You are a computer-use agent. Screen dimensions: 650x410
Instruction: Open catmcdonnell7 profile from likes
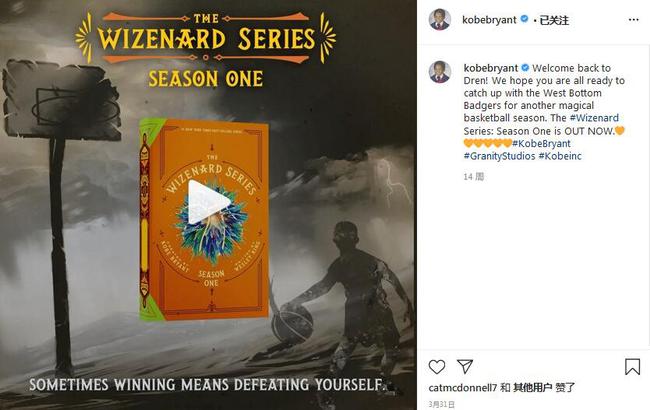(462, 388)
